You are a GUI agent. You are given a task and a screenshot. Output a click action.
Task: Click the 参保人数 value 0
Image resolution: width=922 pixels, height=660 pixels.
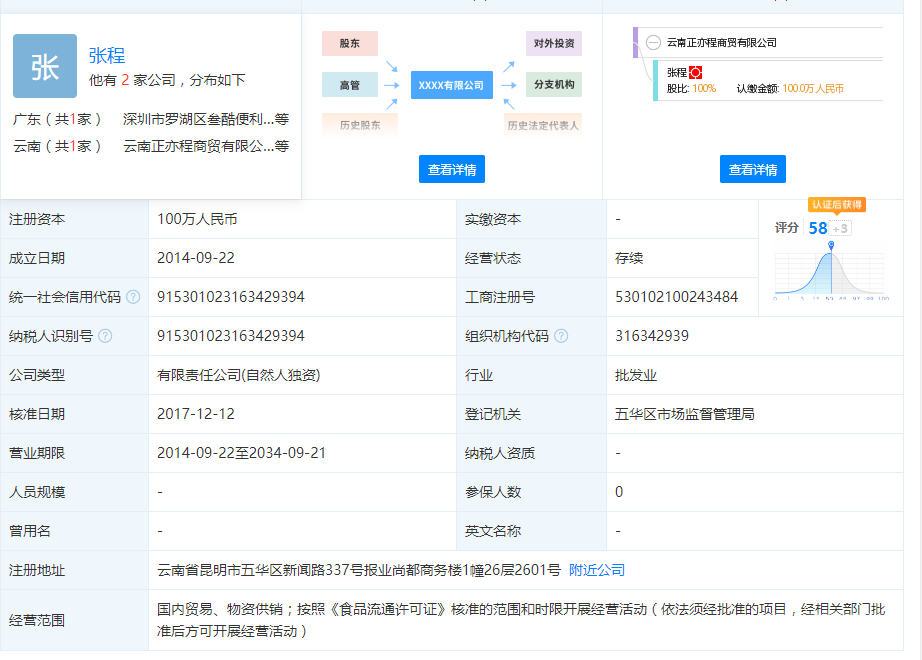click(x=619, y=492)
